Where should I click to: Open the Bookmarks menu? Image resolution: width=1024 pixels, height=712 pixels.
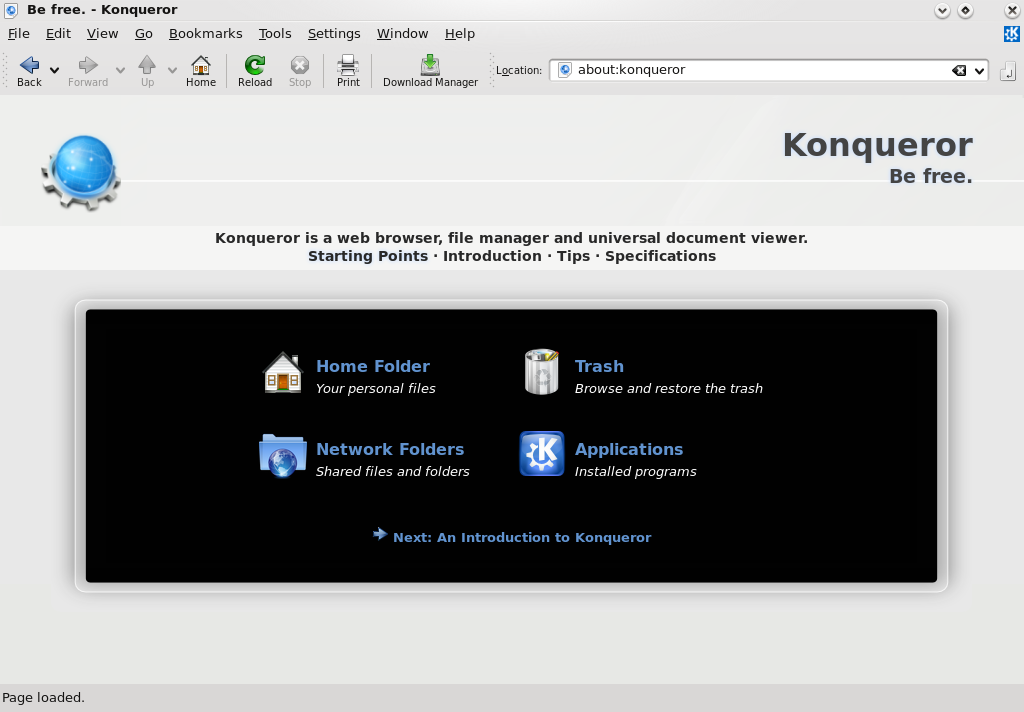point(206,33)
